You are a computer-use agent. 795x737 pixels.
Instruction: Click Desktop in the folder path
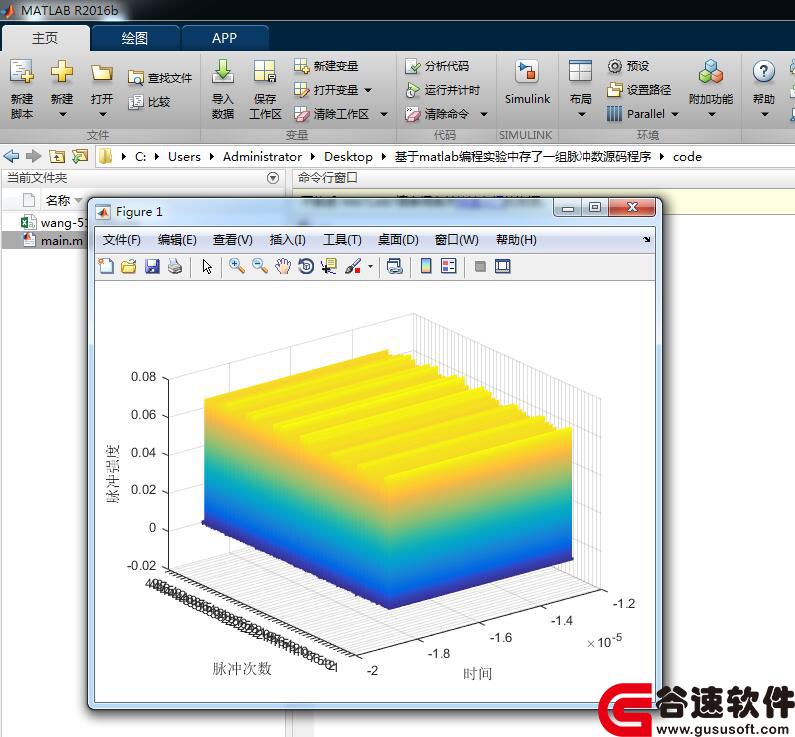coord(348,157)
